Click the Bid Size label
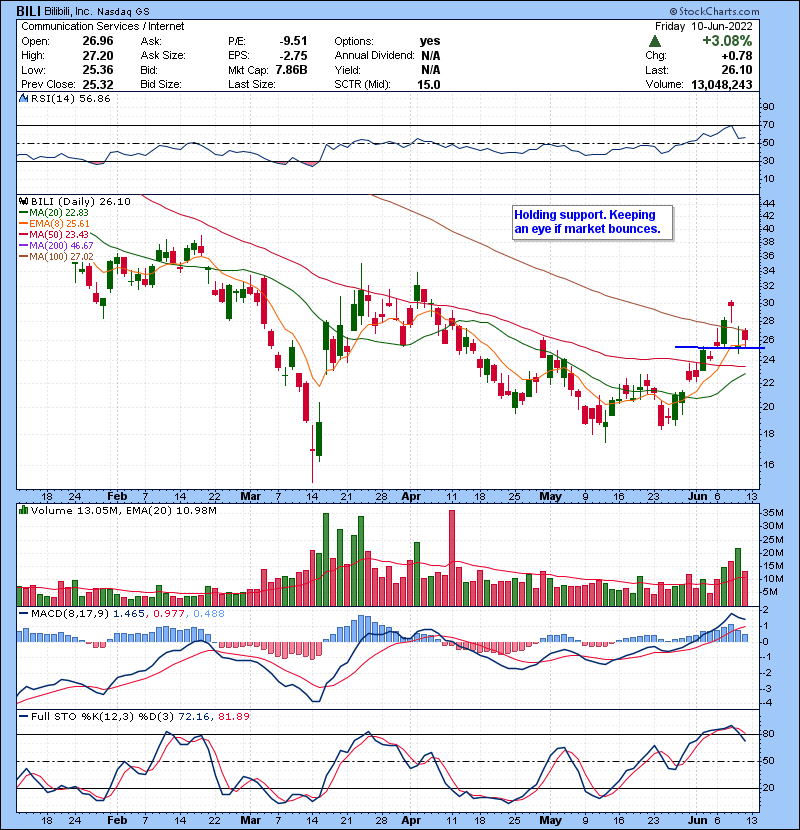The image size is (800, 830). [161, 84]
